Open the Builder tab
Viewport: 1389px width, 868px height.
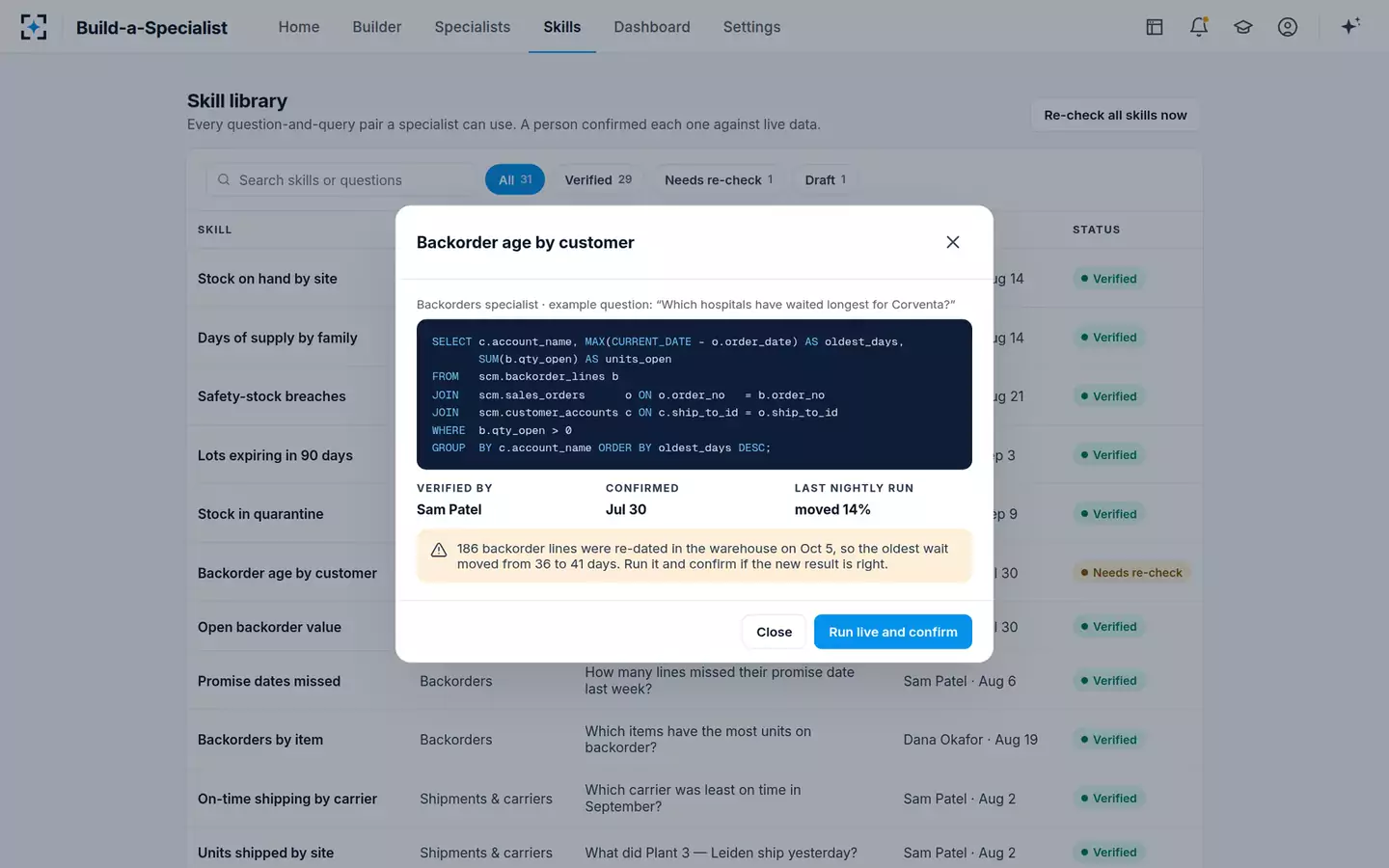(x=377, y=27)
